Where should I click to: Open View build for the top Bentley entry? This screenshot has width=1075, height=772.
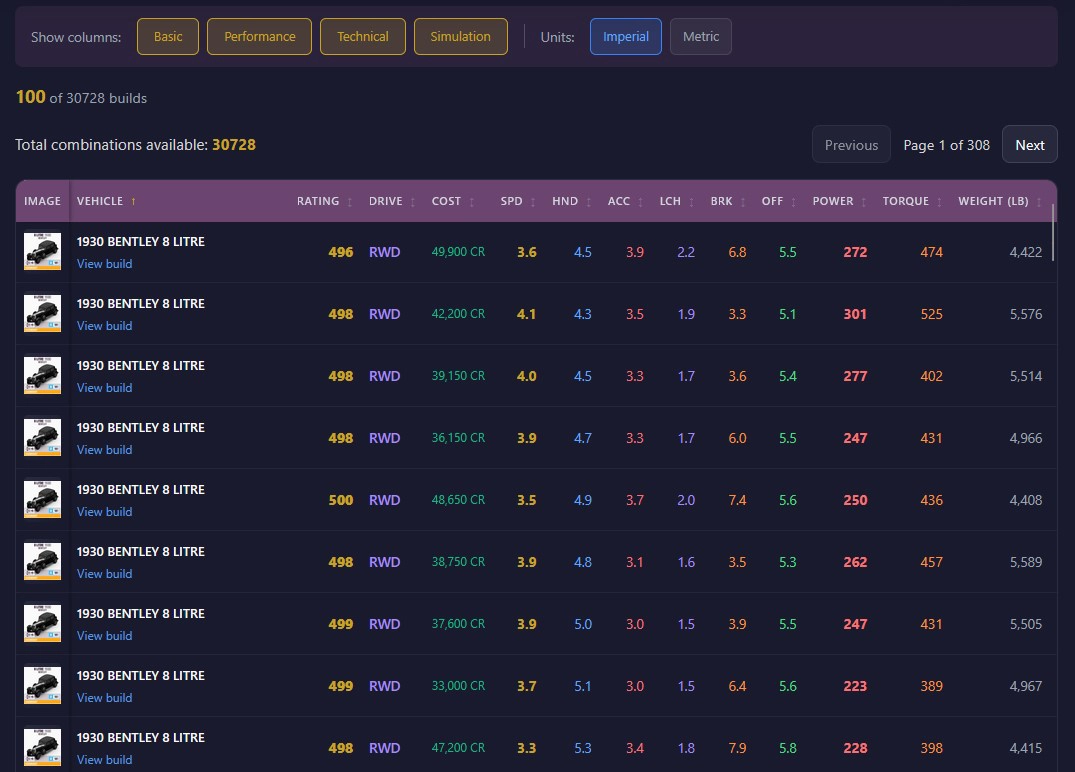click(104, 263)
